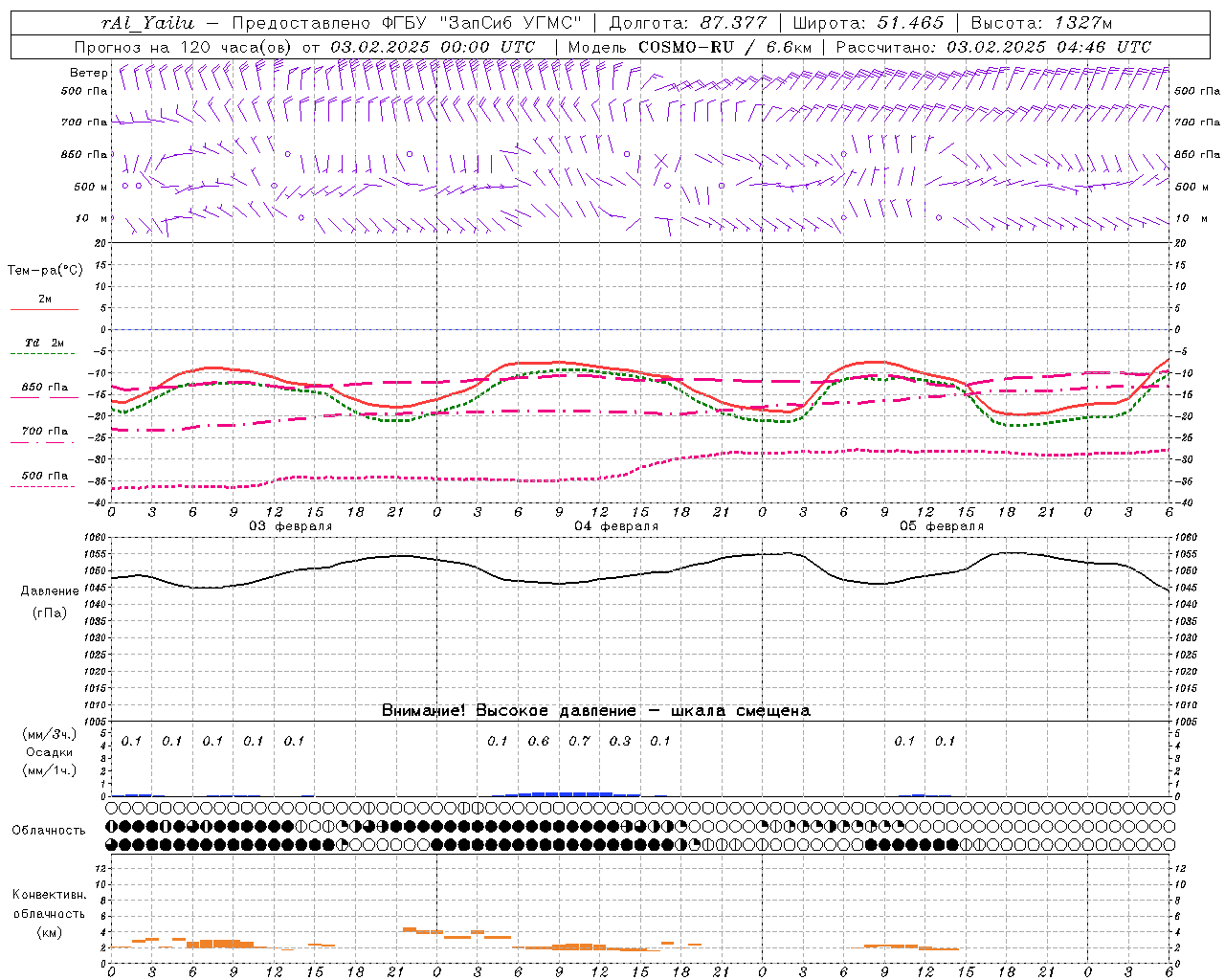Click warning "Внимание! Высокое давление — шкала смещена"

click(x=595, y=711)
